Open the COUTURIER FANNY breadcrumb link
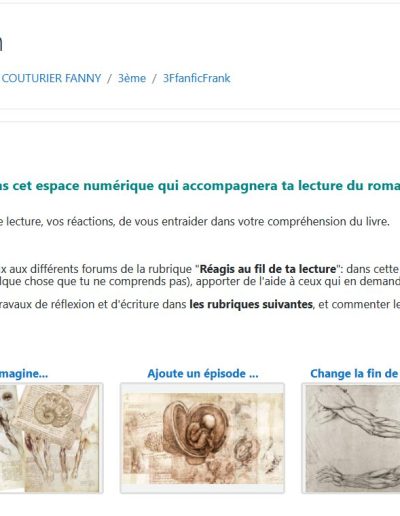 (51, 78)
